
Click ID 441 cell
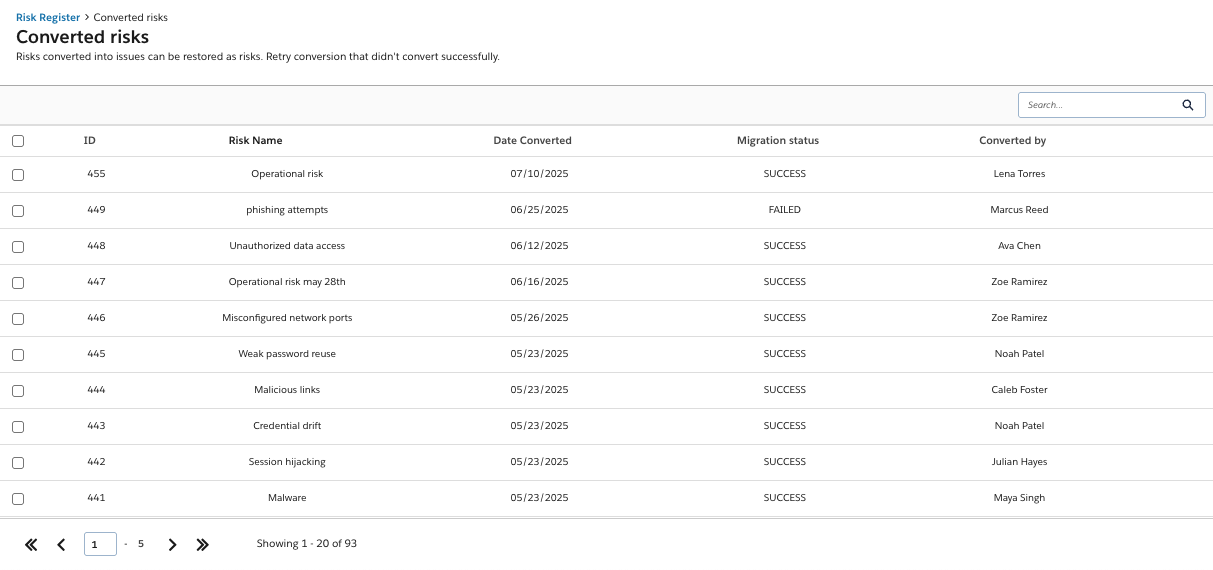(96, 498)
